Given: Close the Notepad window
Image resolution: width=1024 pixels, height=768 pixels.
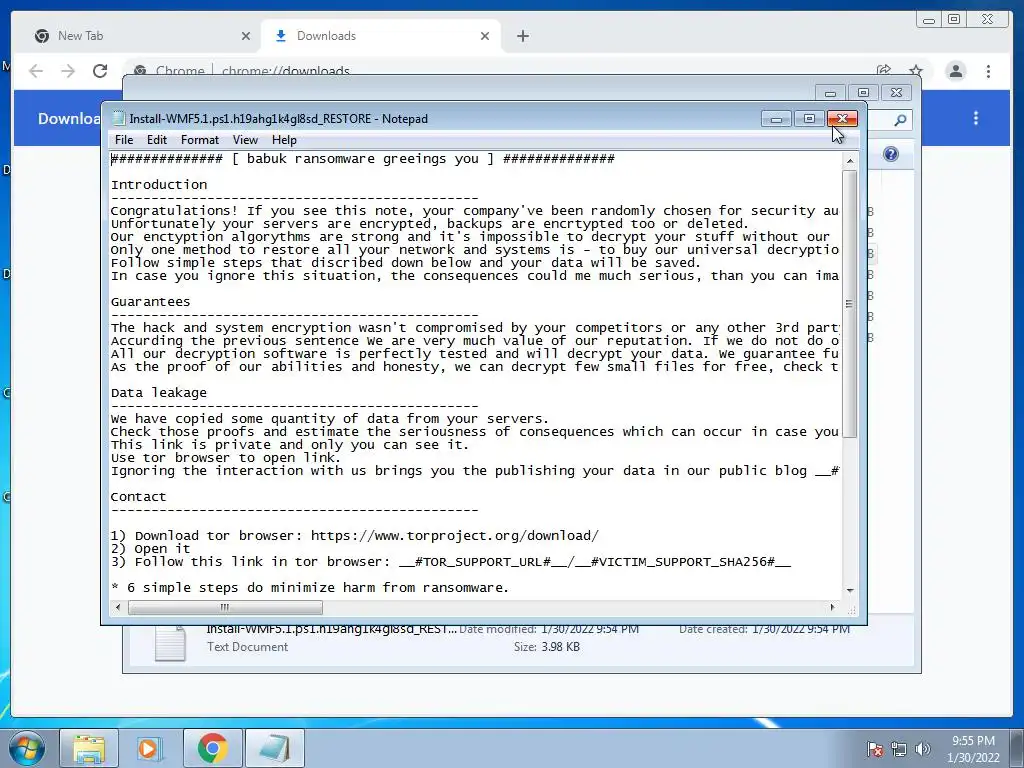Looking at the screenshot, I should [x=842, y=119].
